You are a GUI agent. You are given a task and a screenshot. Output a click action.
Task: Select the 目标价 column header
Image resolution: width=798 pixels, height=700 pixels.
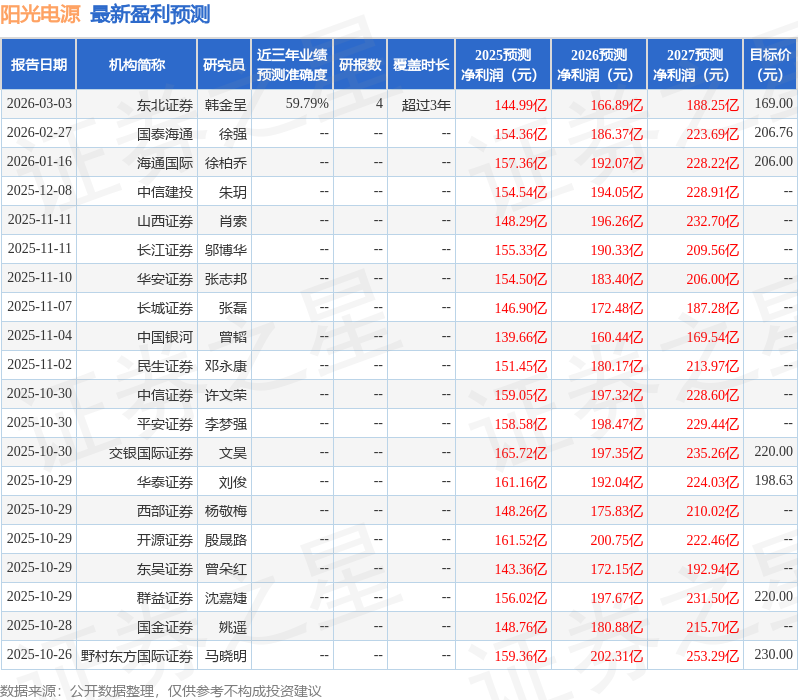[770, 65]
